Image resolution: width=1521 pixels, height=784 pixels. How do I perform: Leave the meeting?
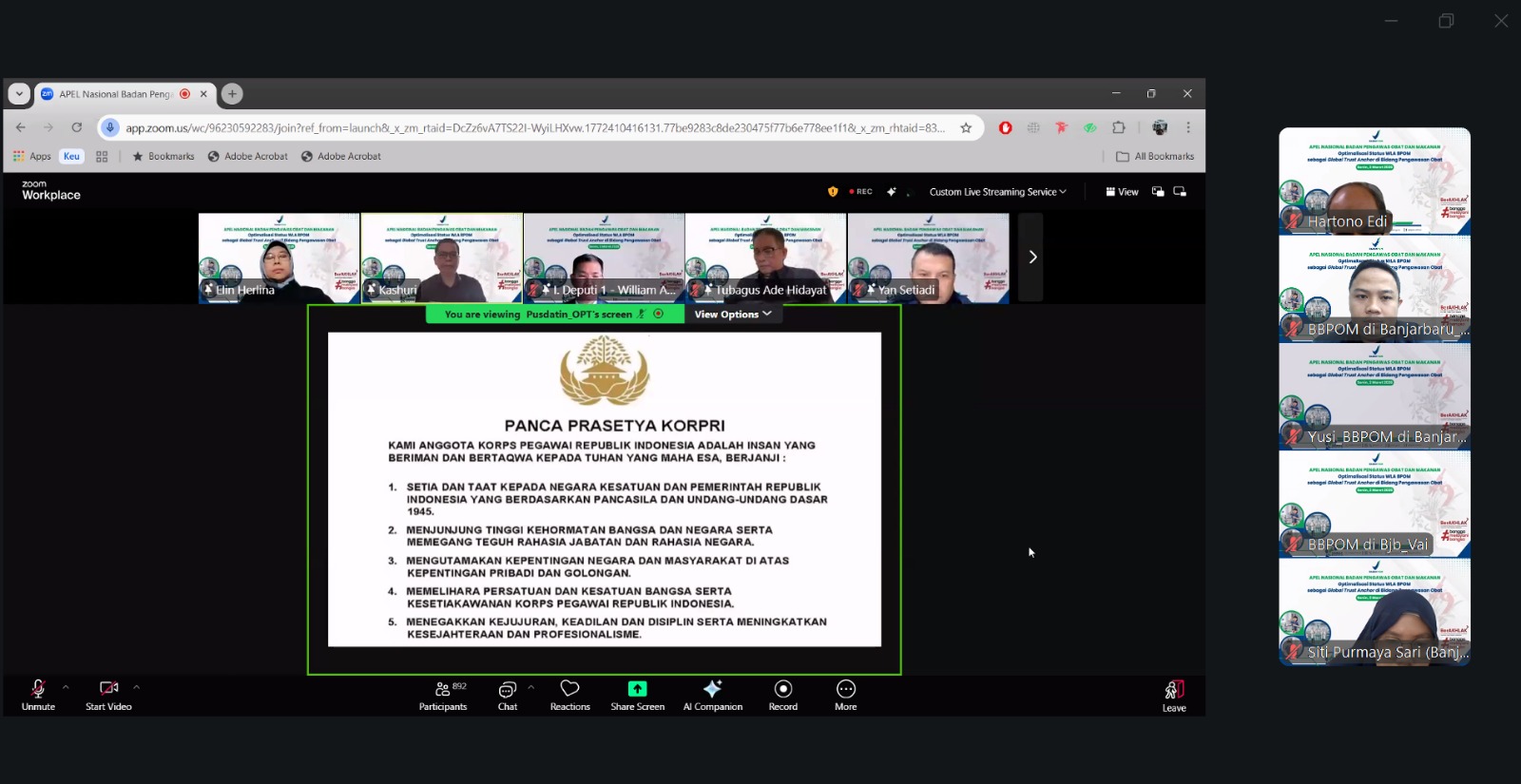tap(1174, 695)
